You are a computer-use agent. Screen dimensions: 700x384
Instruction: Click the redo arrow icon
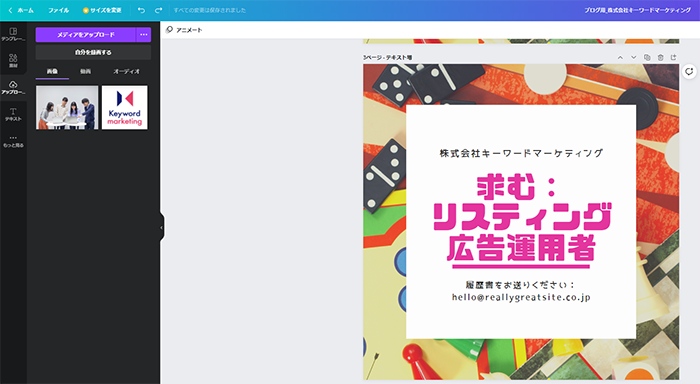pyautogui.click(x=158, y=10)
